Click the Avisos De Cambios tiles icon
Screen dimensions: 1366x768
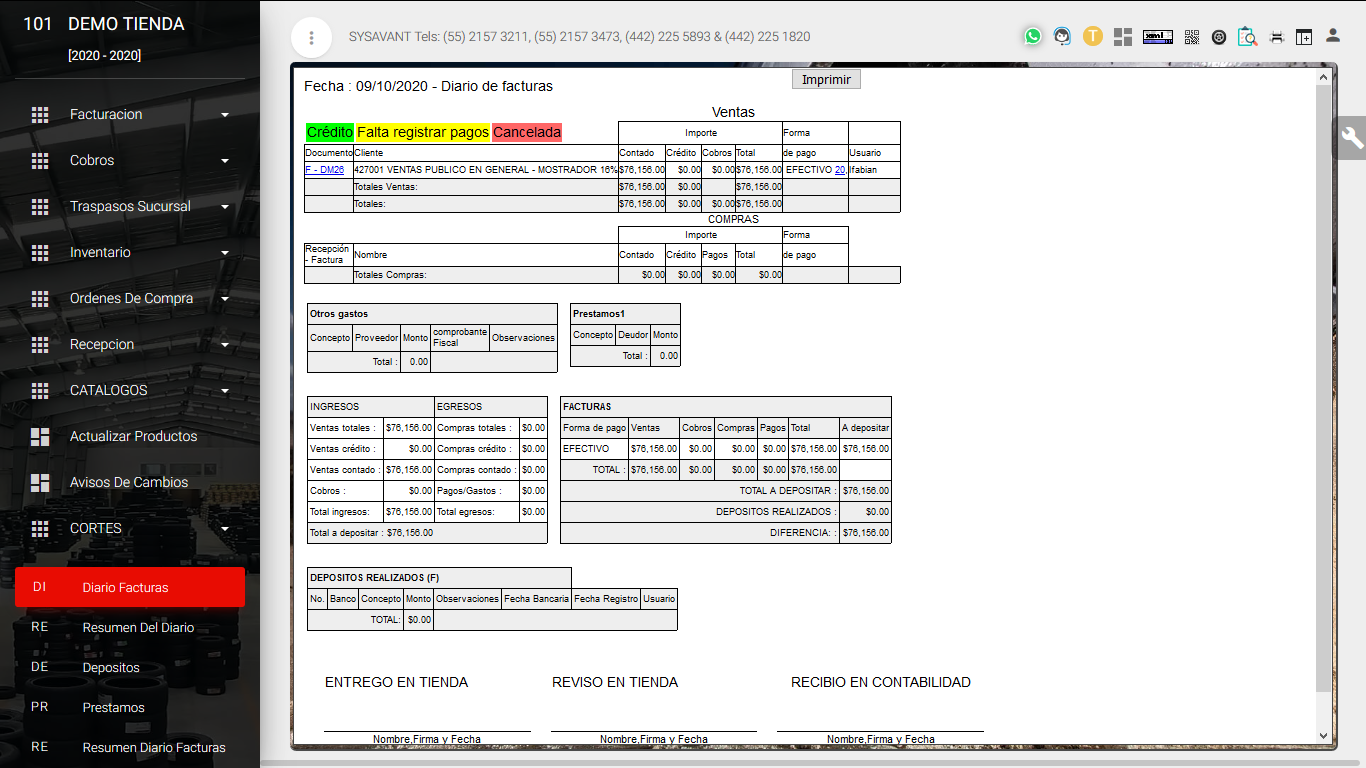pyautogui.click(x=40, y=483)
